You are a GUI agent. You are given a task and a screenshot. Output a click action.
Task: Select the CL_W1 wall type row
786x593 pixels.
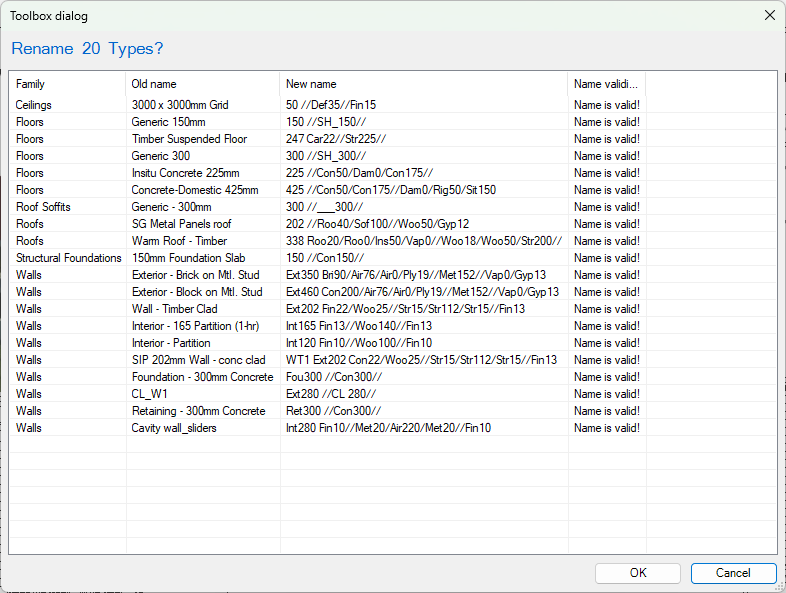[152, 394]
